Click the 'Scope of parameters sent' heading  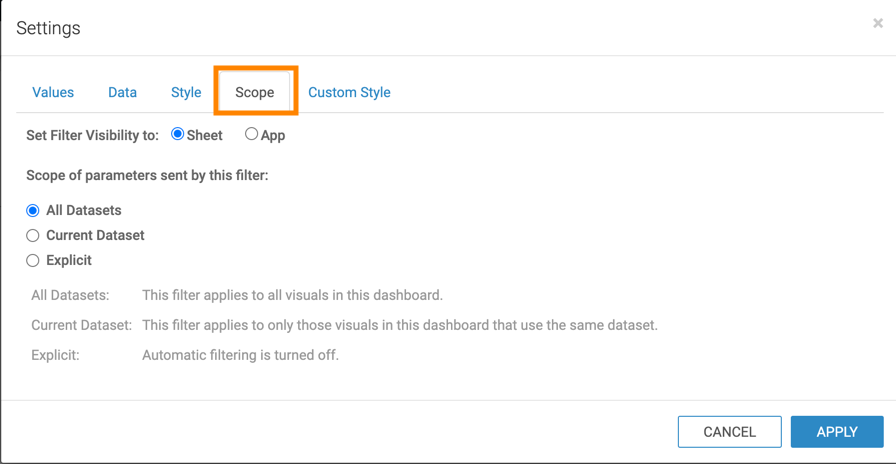click(147, 175)
